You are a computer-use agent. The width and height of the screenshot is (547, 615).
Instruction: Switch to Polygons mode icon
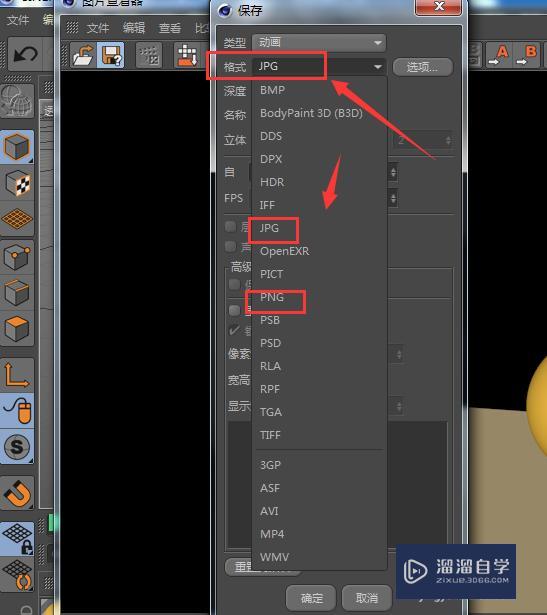[x=17, y=329]
